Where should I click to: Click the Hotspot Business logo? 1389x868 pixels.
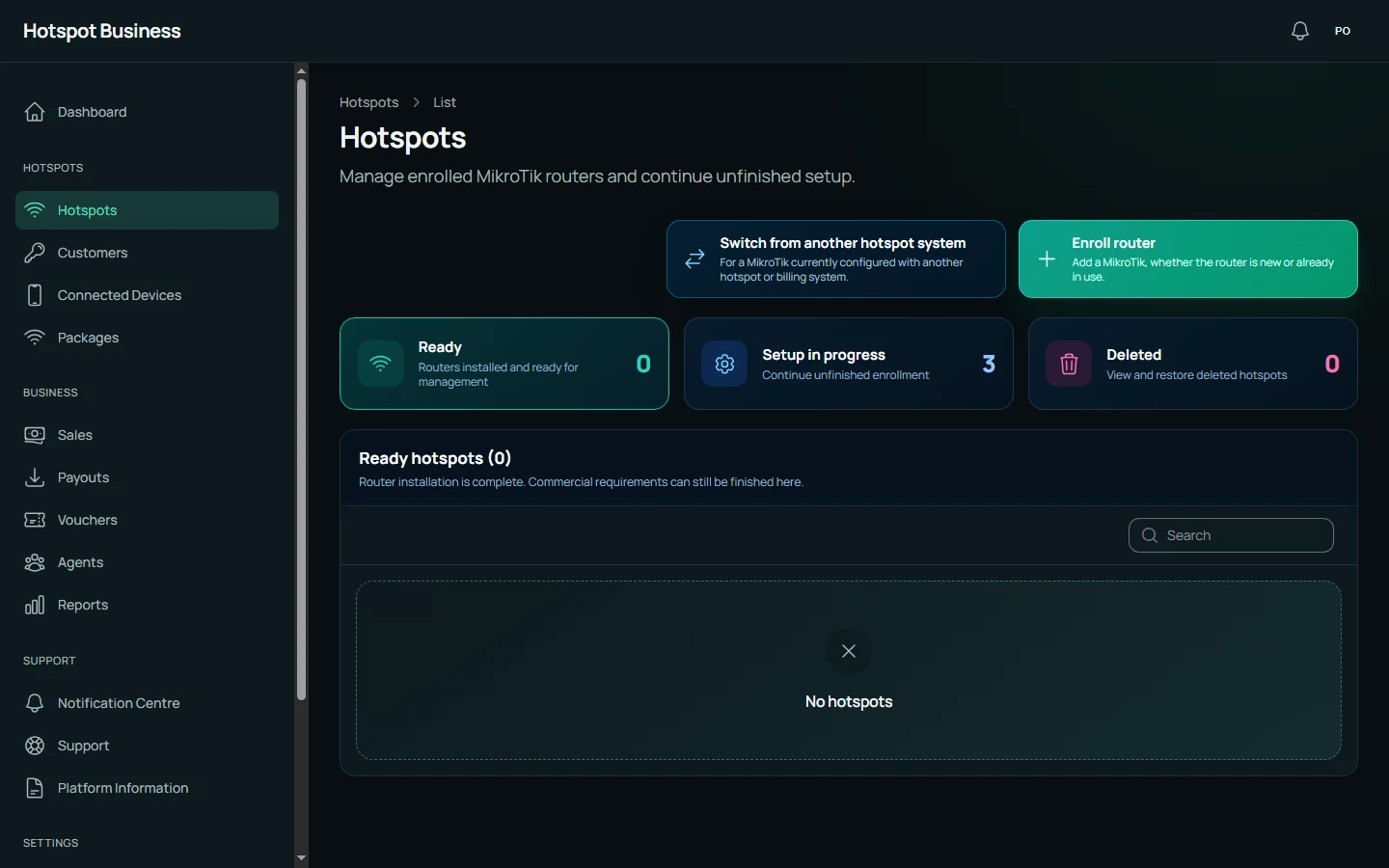tap(102, 31)
